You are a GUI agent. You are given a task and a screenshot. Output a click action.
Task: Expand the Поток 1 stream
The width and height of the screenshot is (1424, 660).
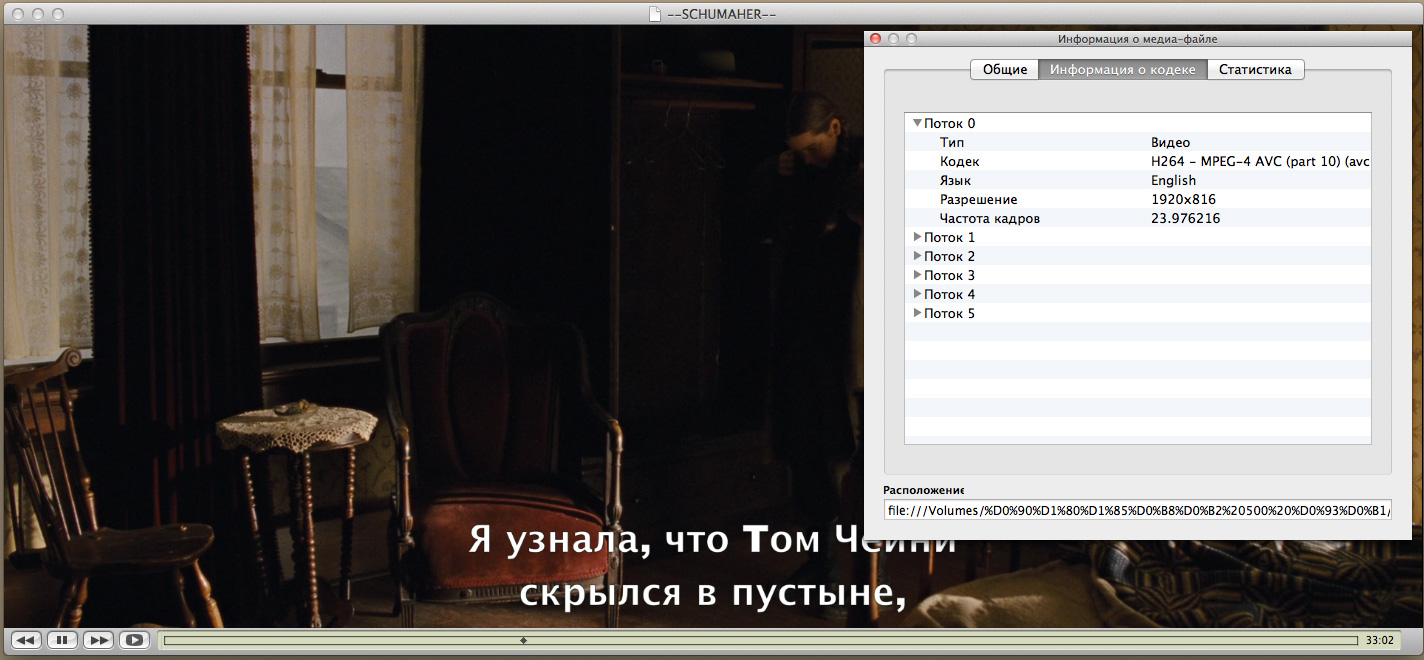click(x=917, y=237)
